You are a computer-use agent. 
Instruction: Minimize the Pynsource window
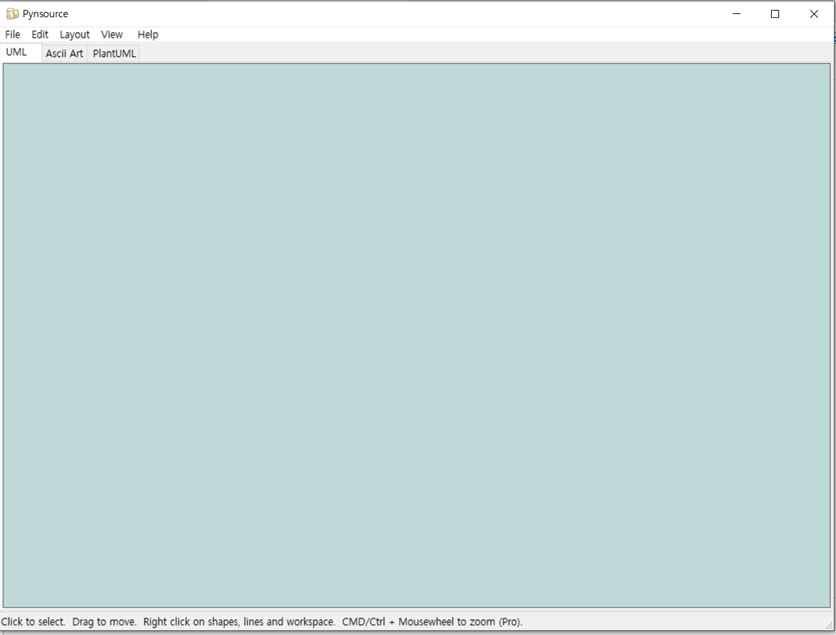(x=737, y=14)
